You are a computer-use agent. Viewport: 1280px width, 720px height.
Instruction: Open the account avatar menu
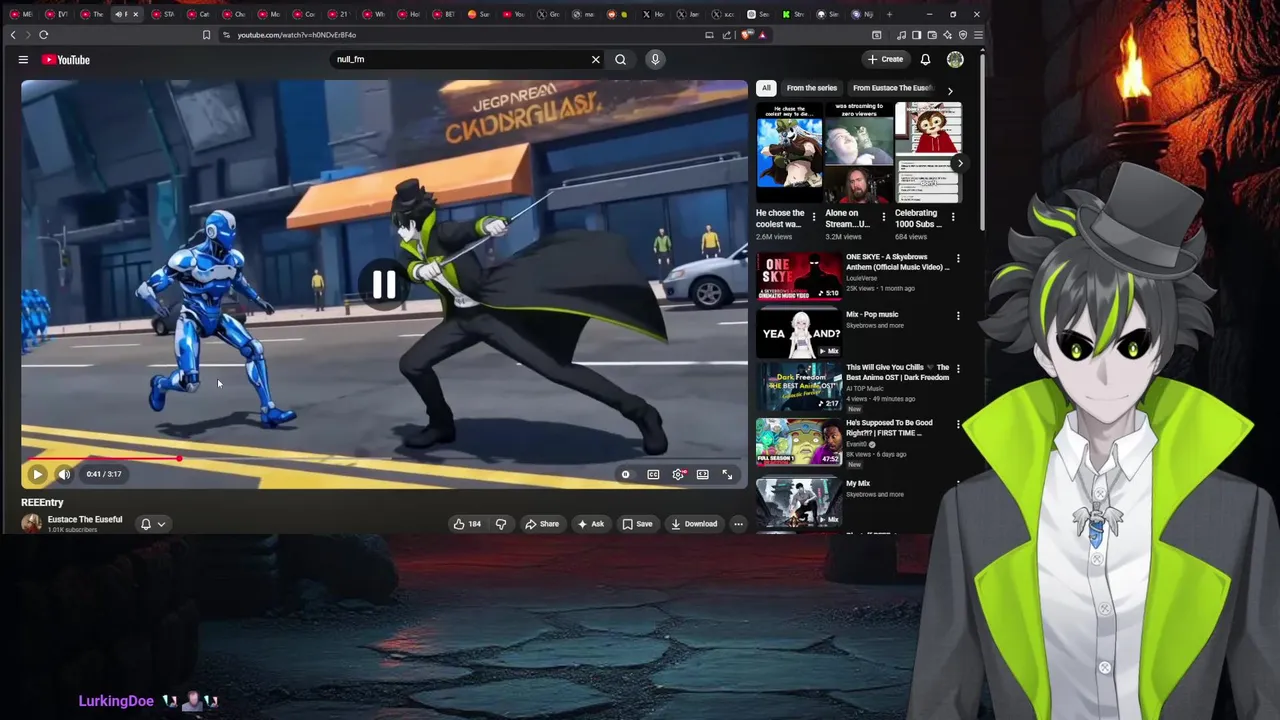955,60
